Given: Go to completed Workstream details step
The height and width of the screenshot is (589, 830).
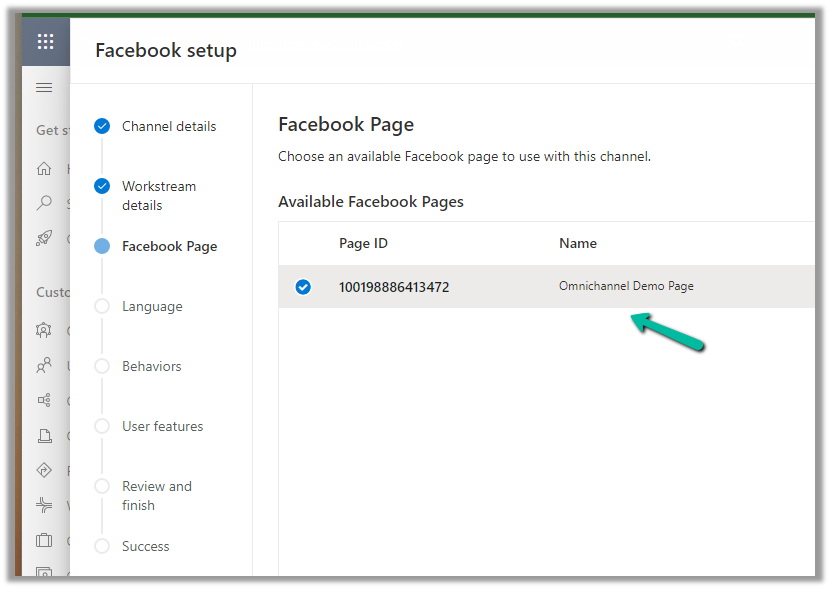Looking at the screenshot, I should point(158,196).
